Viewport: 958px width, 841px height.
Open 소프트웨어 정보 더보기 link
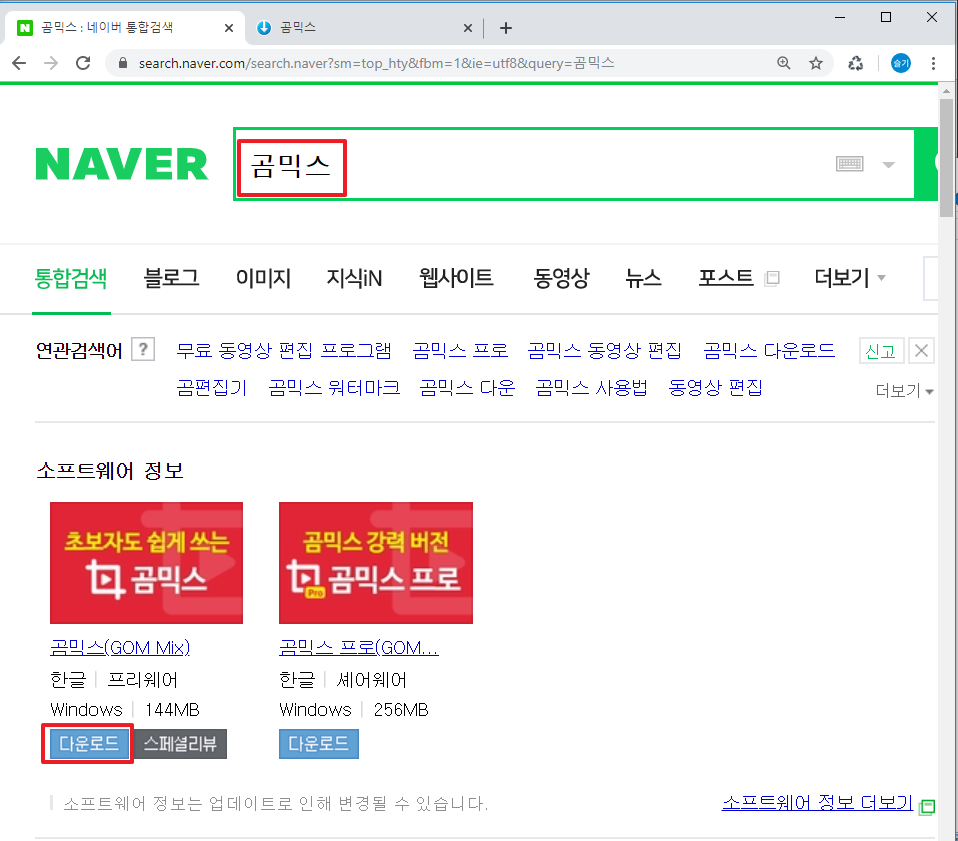tap(817, 803)
